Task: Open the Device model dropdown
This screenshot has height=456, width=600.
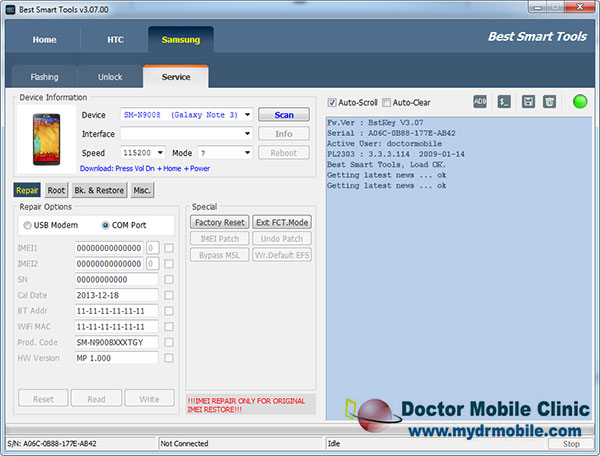Action: coord(248,115)
